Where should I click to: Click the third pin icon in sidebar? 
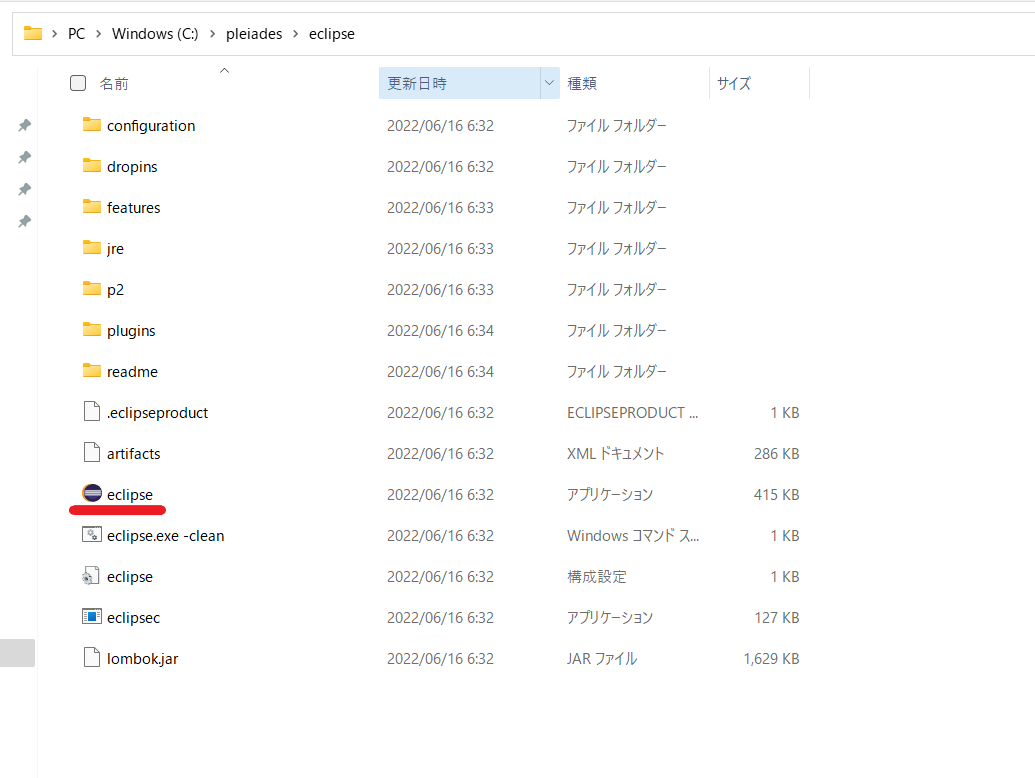pyautogui.click(x=24, y=189)
